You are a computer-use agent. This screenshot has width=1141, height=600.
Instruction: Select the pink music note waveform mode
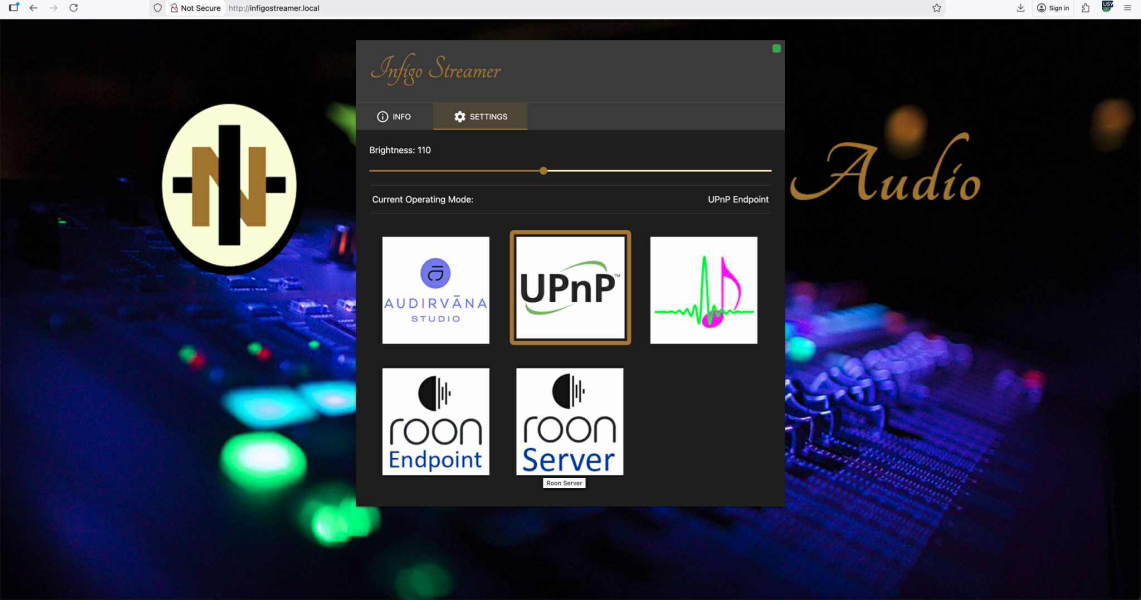703,290
